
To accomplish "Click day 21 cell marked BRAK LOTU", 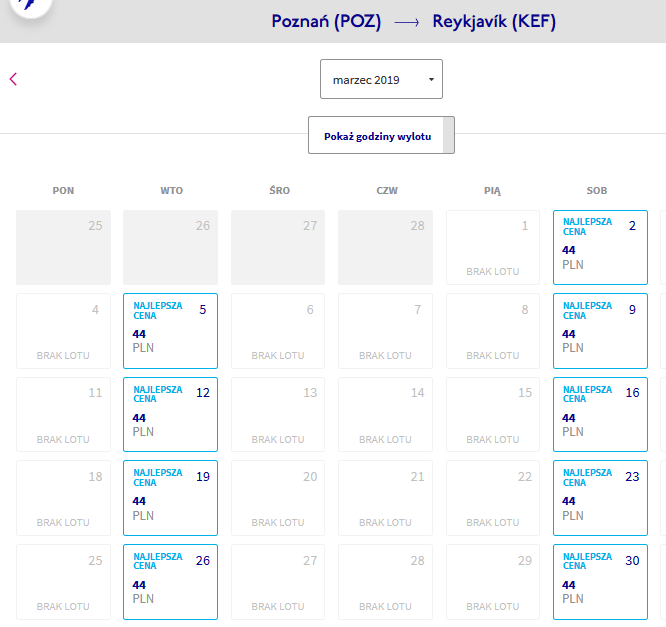I will (x=385, y=498).
